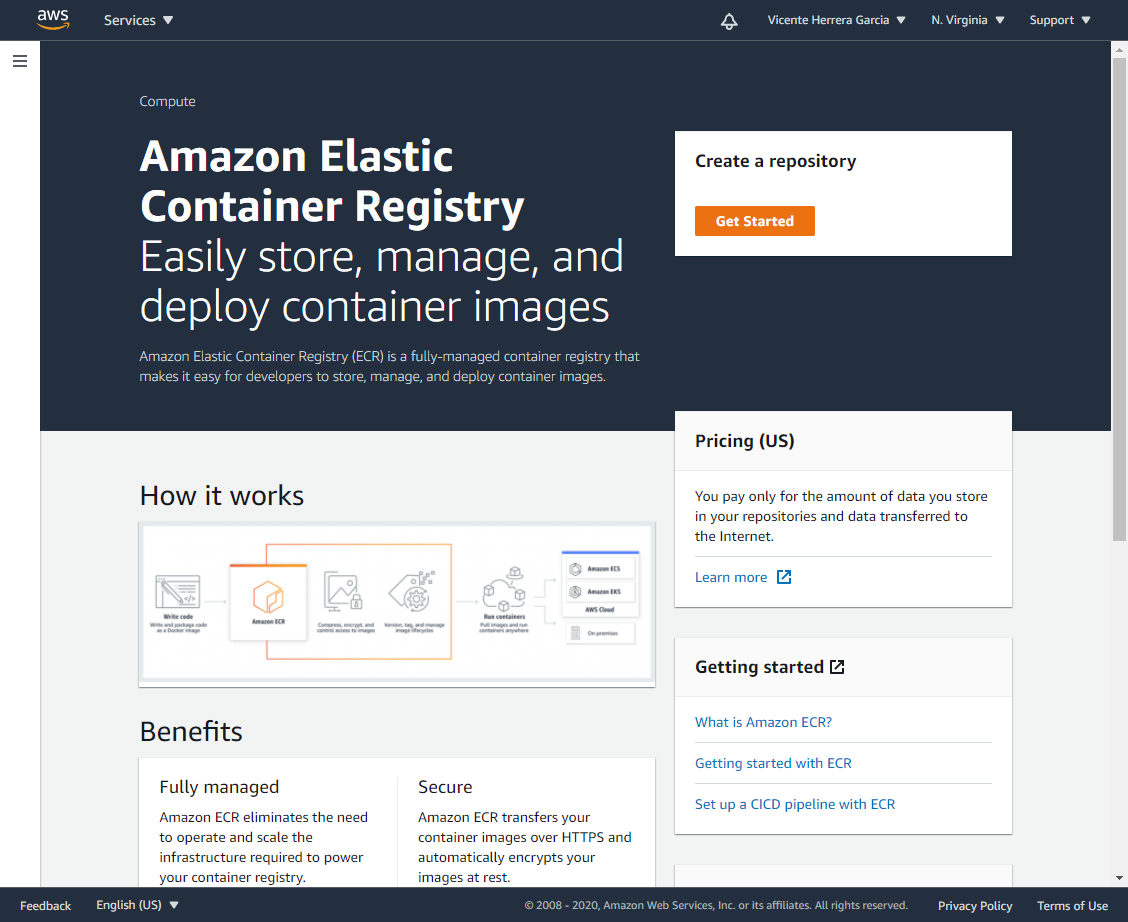
Task: Expand the Services dropdown menu
Action: [x=138, y=20]
